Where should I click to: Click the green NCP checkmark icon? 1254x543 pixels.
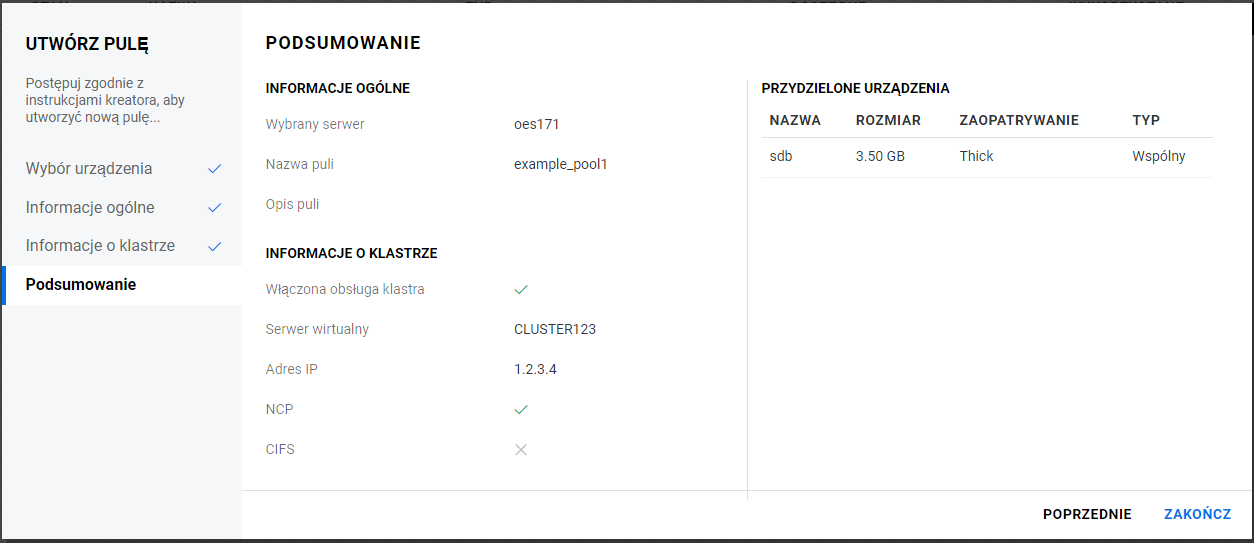tap(520, 410)
